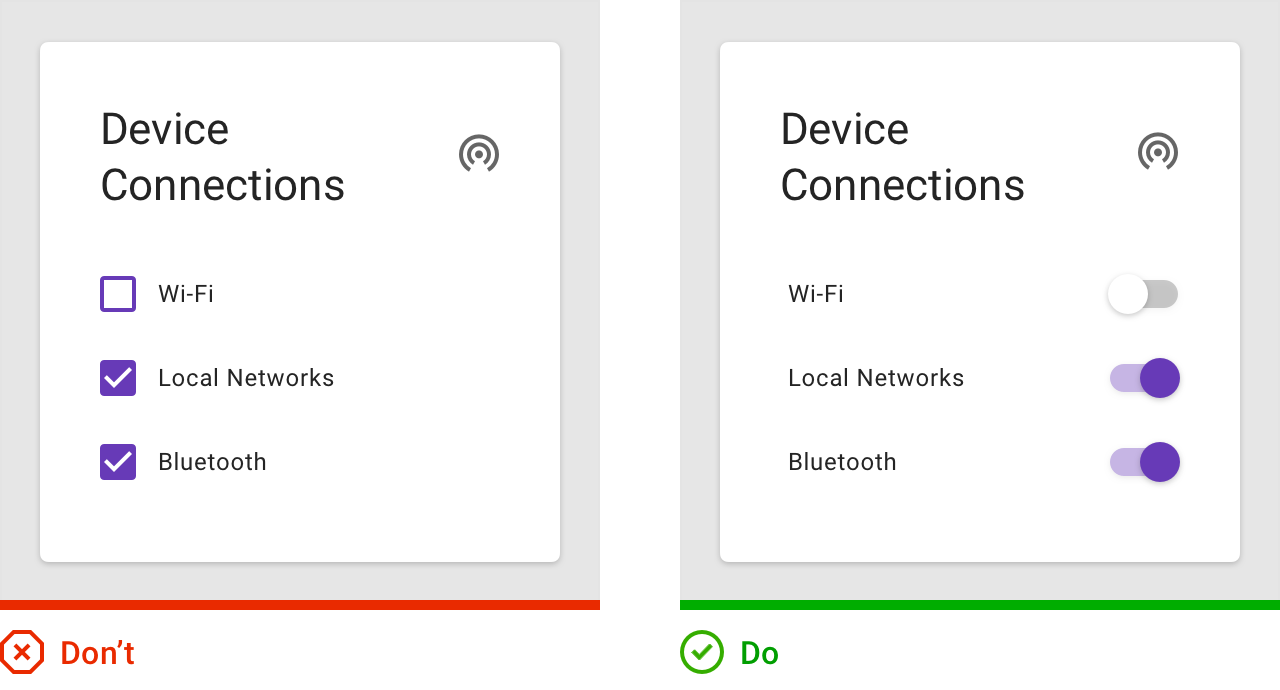The image size is (1280, 690).
Task: Click the Bluetooth label beside its checkbox
Action: coord(212,462)
